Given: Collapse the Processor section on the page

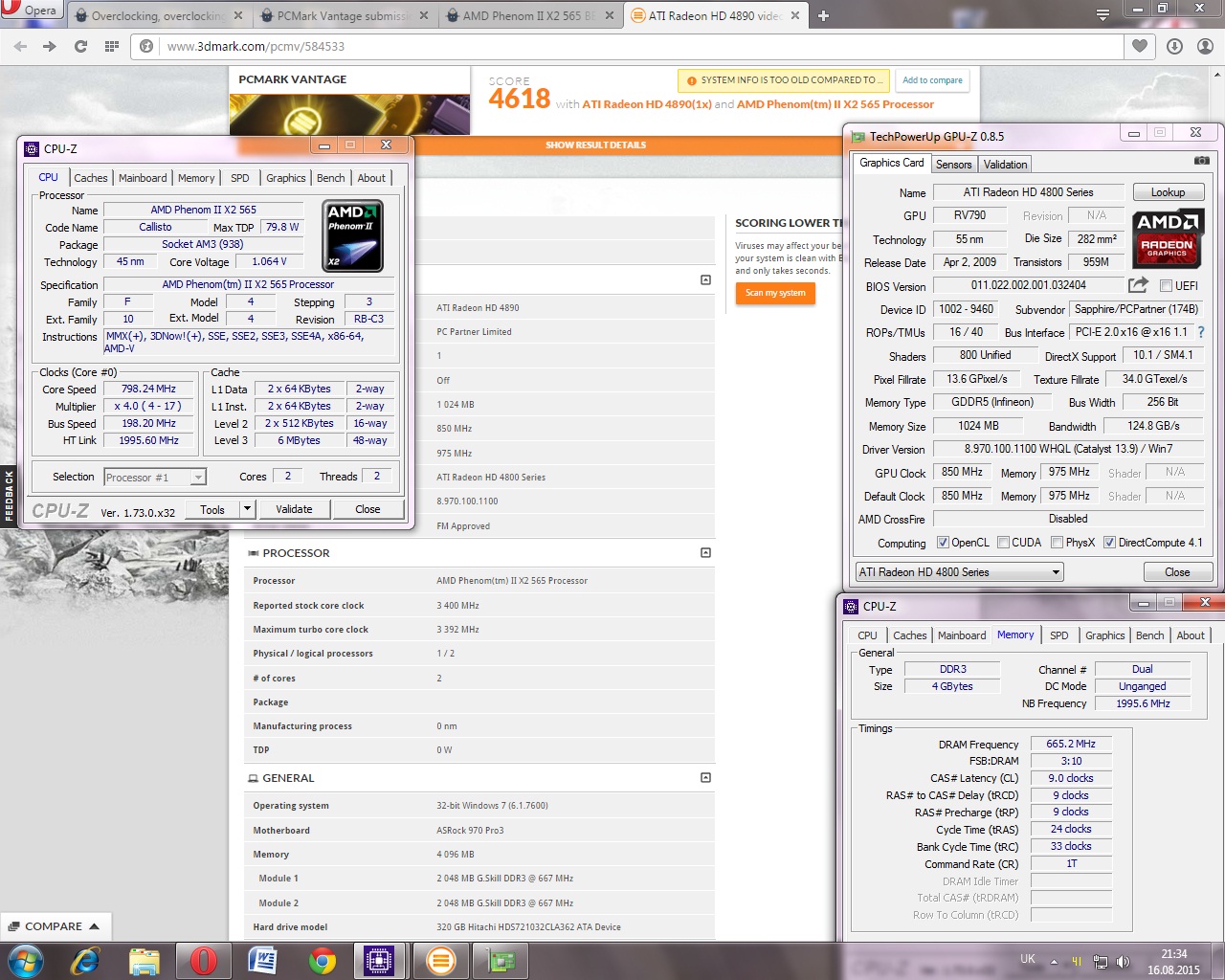Looking at the screenshot, I should (x=705, y=552).
